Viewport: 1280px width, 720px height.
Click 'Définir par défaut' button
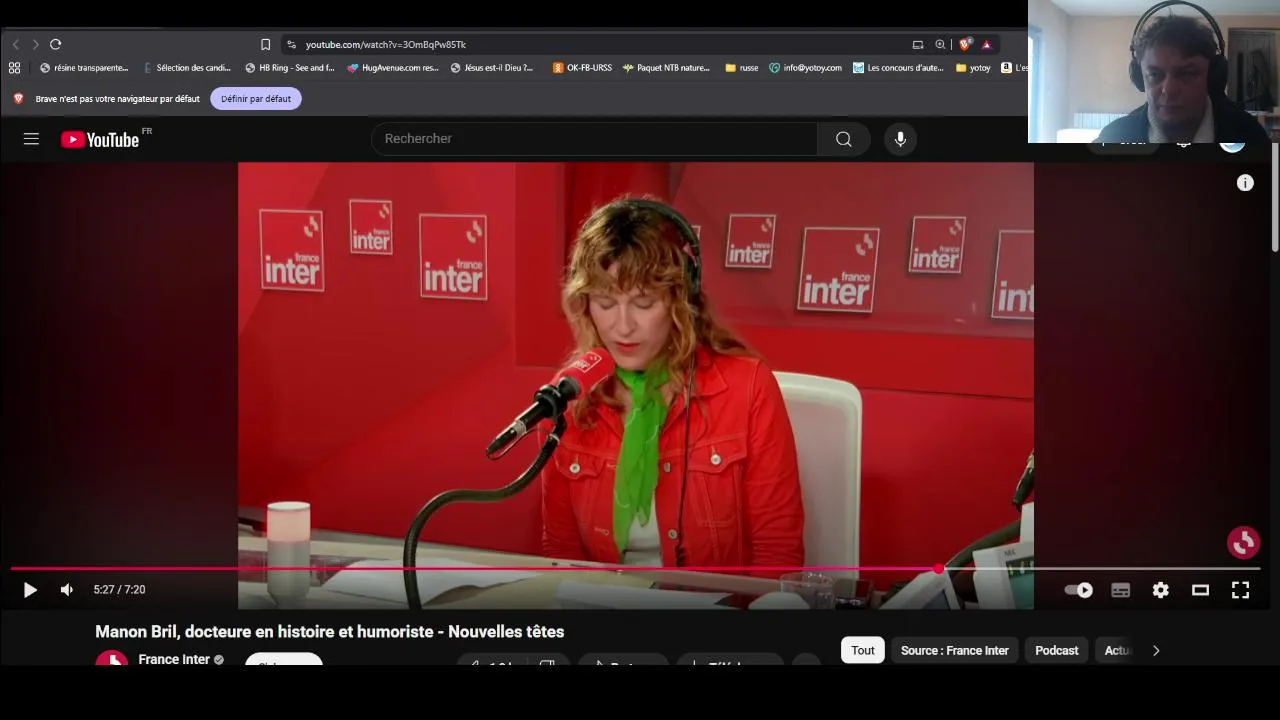256,99
